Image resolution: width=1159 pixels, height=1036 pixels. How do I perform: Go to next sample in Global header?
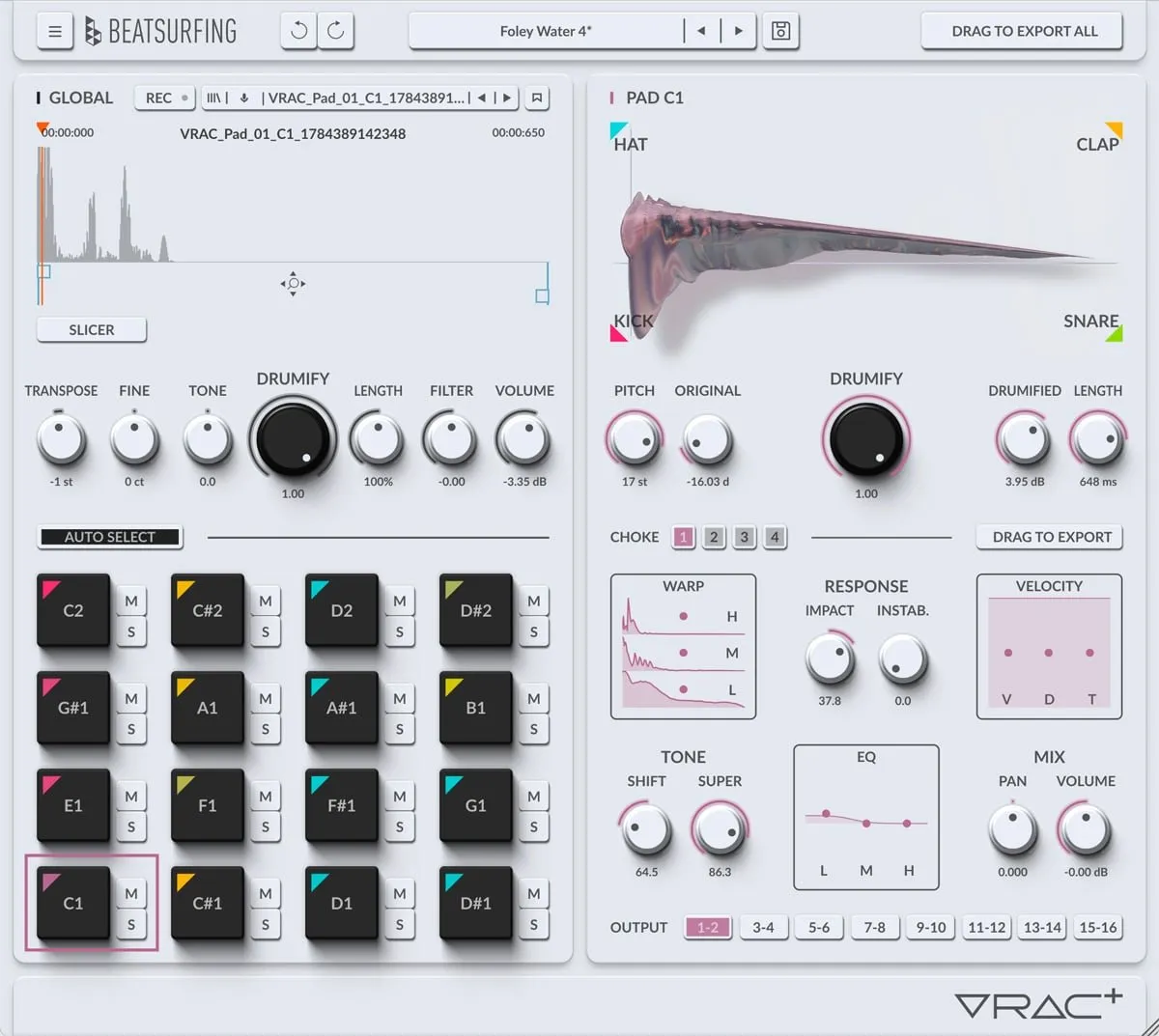coord(507,98)
